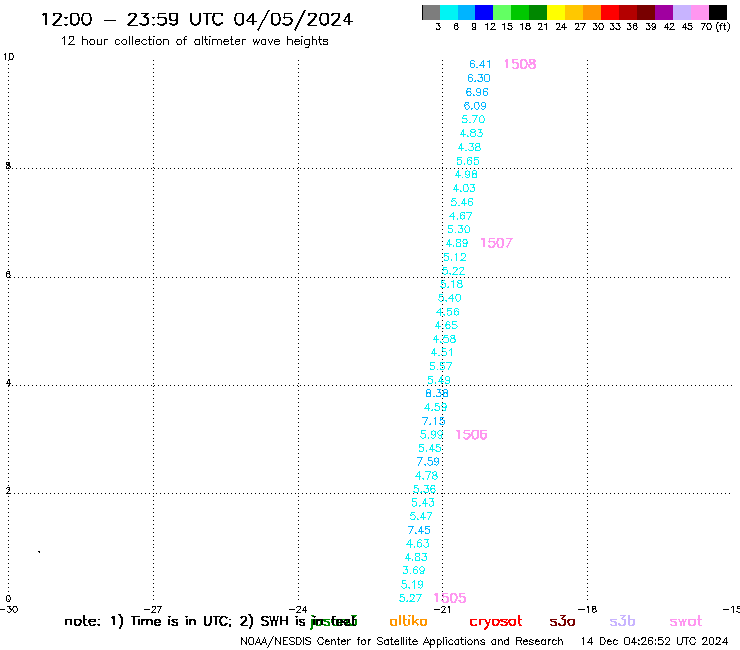Click the wave height reading 4.98
The image size is (740, 650).
click(466, 175)
